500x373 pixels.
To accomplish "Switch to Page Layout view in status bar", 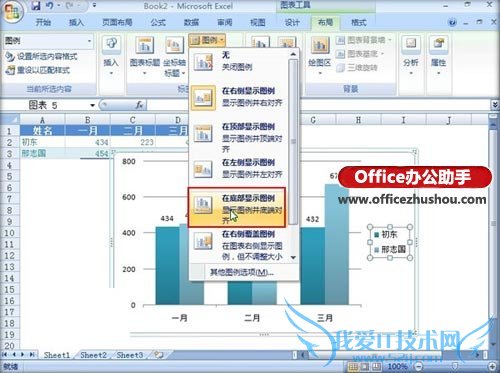I will pyautogui.click(x=365, y=367).
